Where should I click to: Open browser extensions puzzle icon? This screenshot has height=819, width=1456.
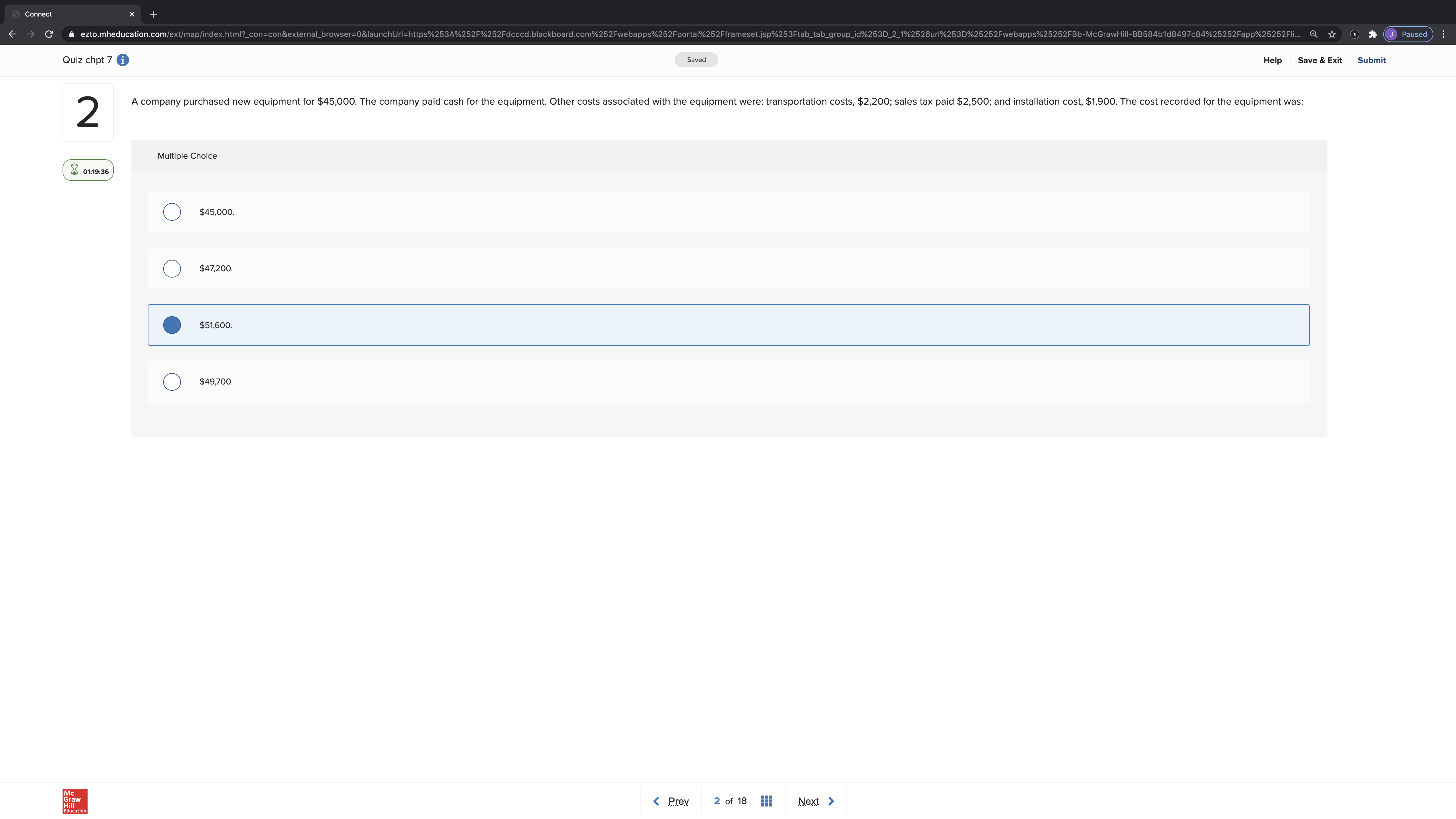1374,34
